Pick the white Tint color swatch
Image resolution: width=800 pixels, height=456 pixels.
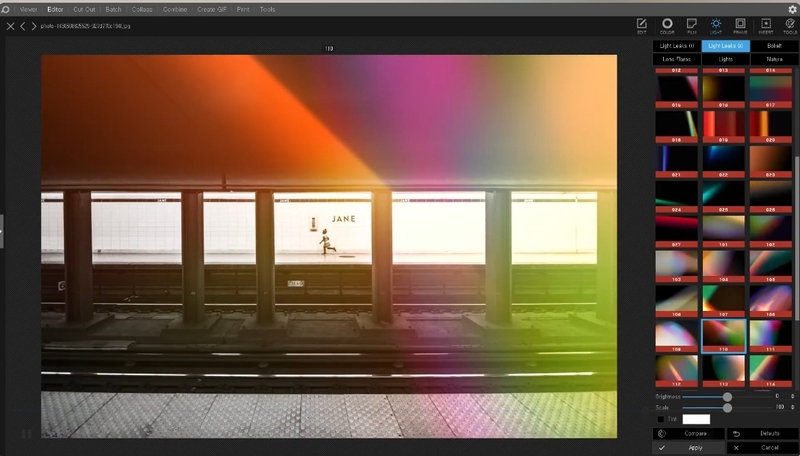tap(696, 419)
